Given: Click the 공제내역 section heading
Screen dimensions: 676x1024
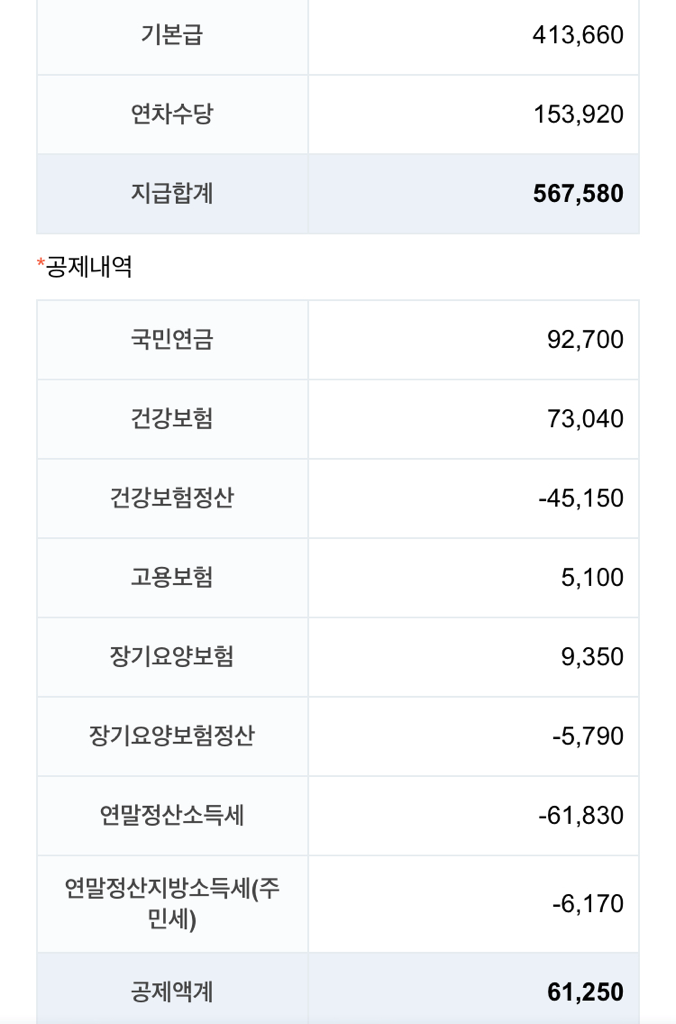Looking at the screenshot, I should point(89,267).
